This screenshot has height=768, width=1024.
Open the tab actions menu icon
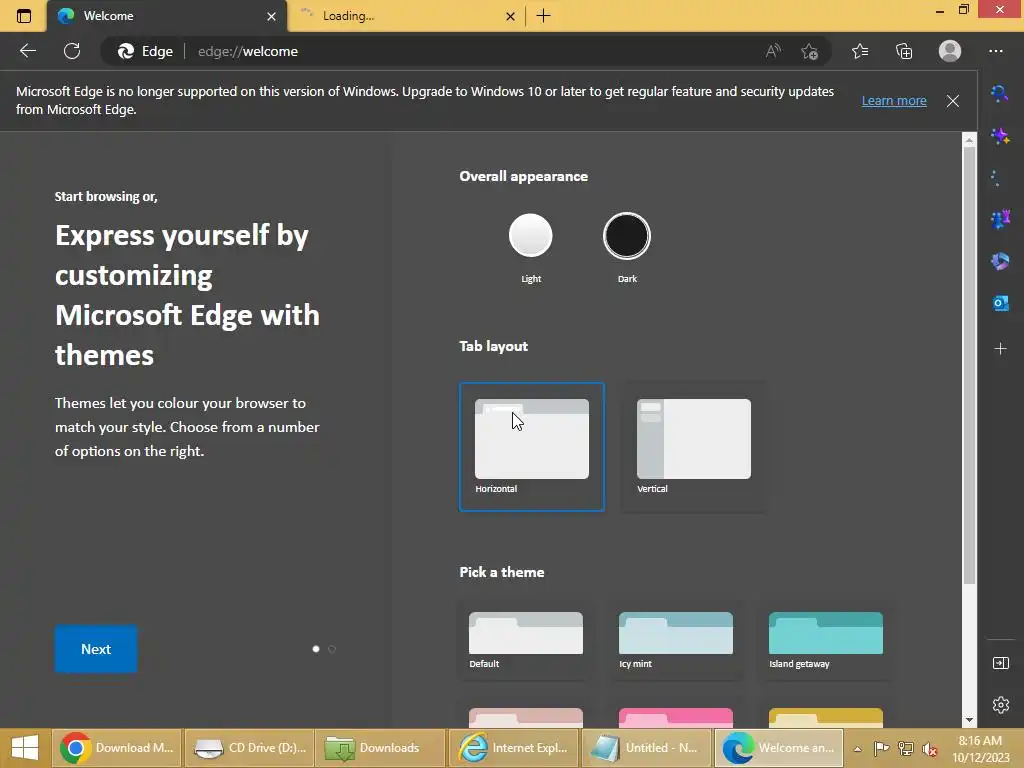coord(24,16)
